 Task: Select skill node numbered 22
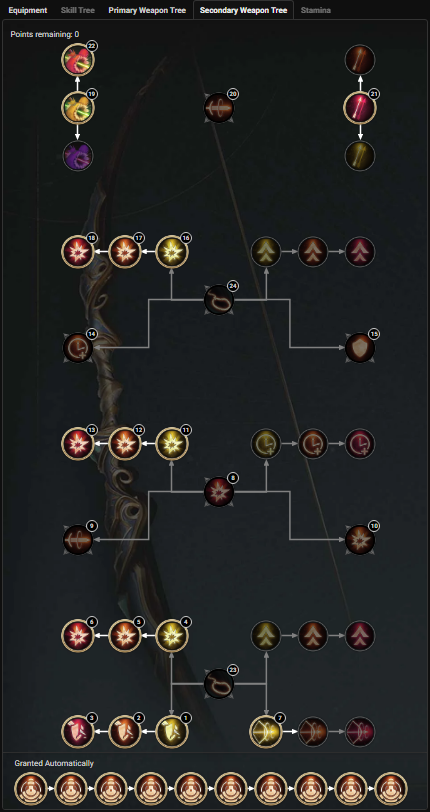coord(78,60)
